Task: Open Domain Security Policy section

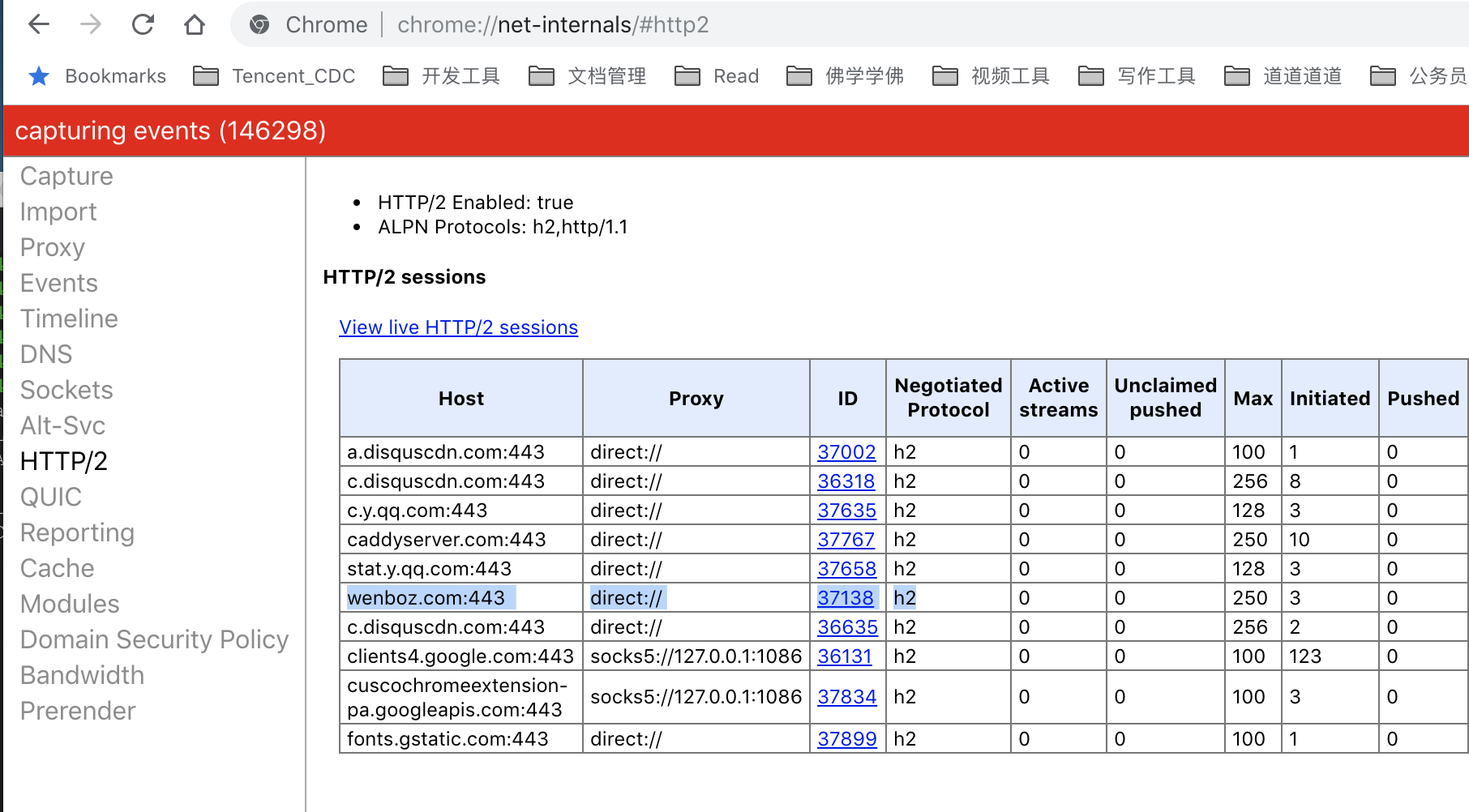Action: (154, 639)
